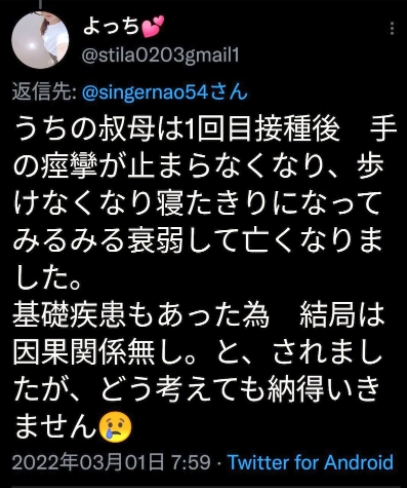Screen dimensions: 407x488
Task: Open the three-dot more options menu
Action: click(392, 29)
